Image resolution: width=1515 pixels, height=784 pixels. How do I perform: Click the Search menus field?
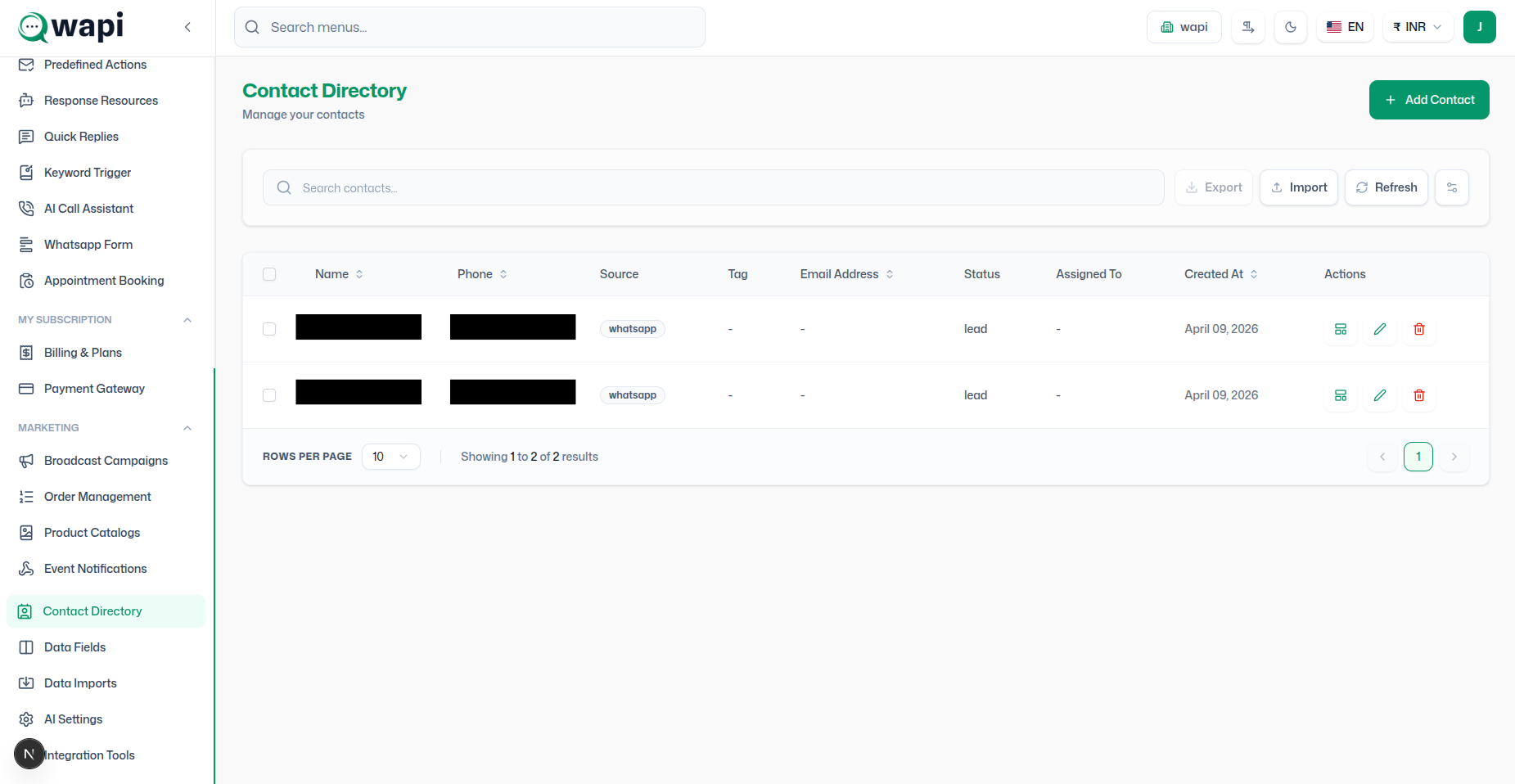470,27
